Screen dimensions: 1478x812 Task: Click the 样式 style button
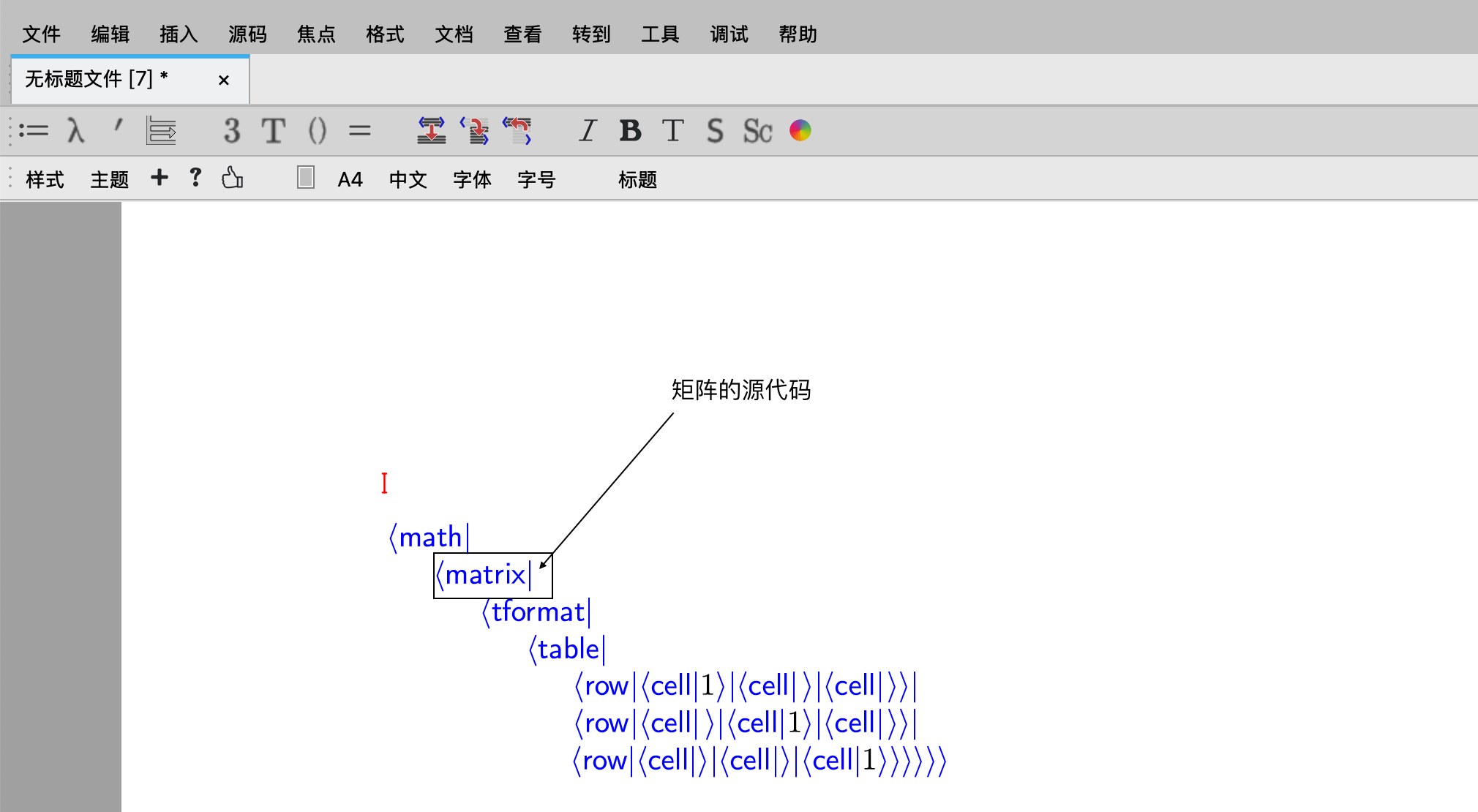45,179
